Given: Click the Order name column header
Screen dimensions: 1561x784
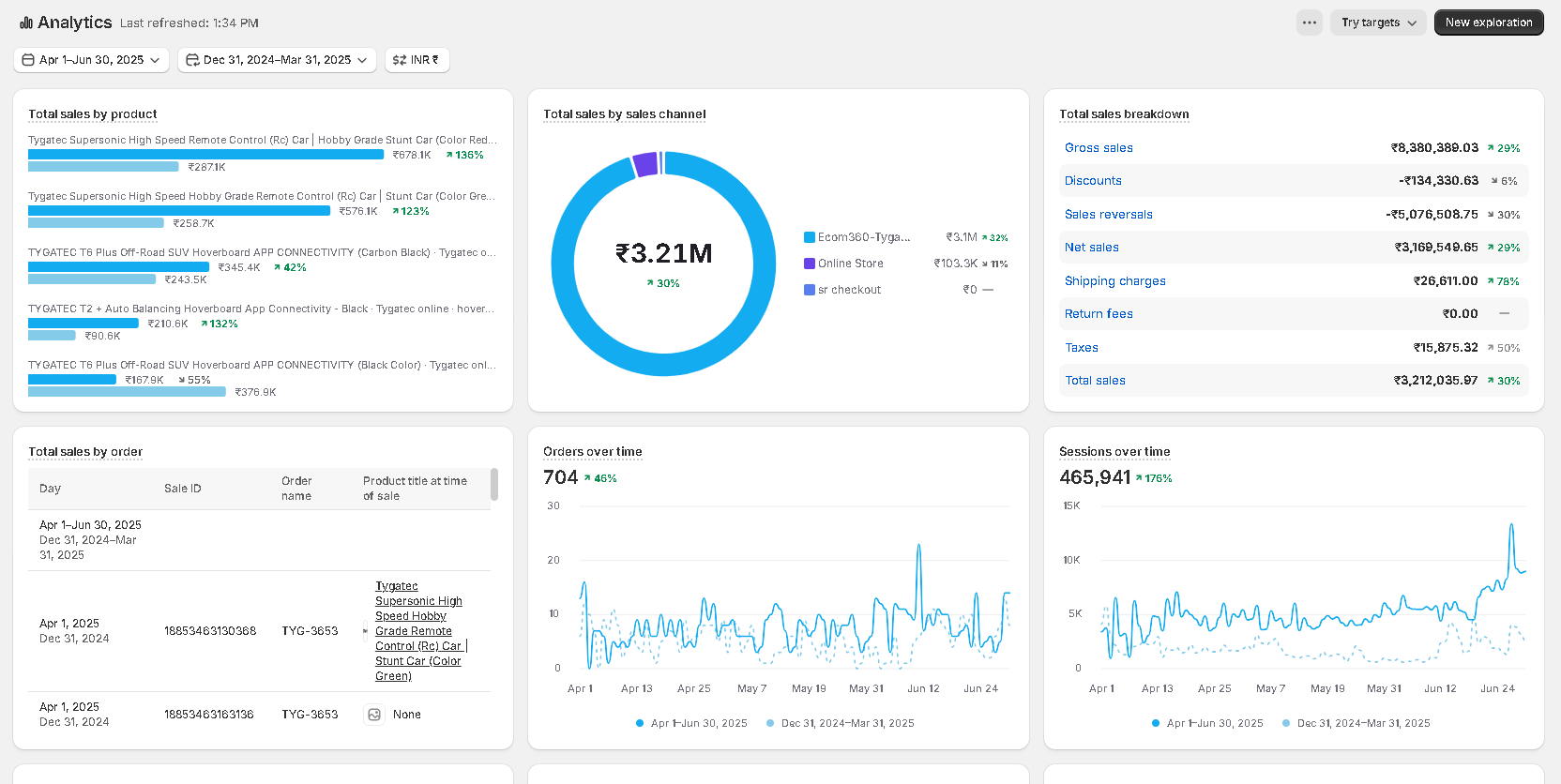Looking at the screenshot, I should point(296,489).
